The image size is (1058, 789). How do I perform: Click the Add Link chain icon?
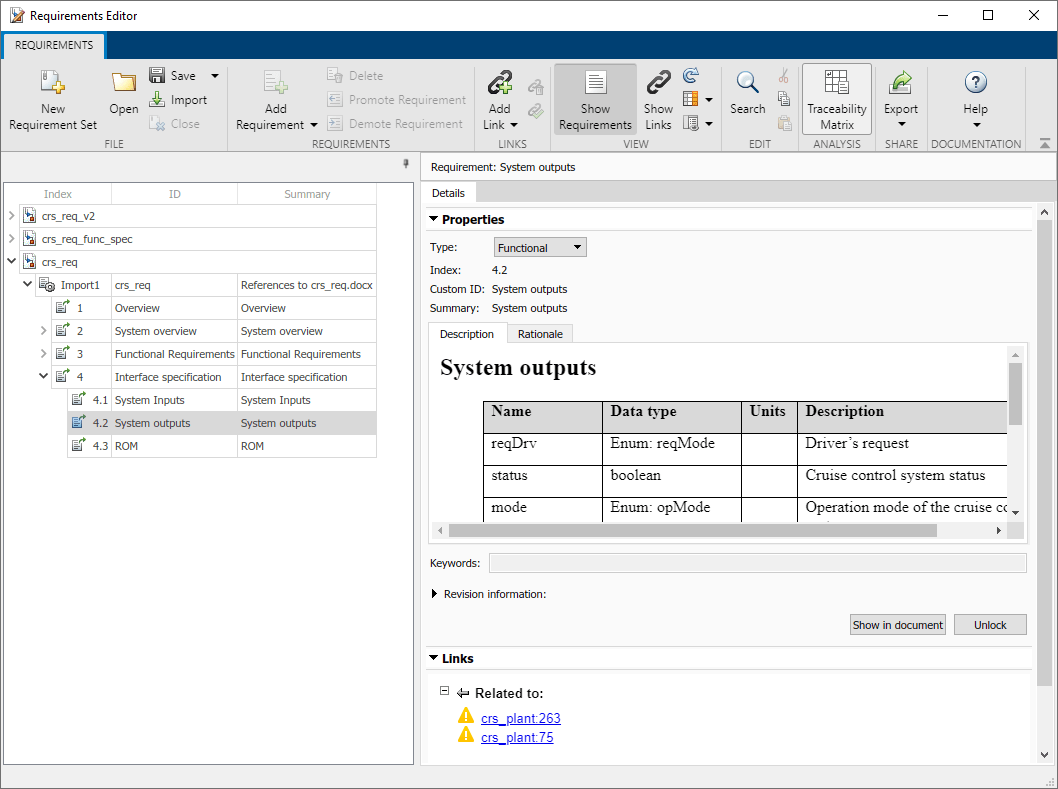coord(499,83)
